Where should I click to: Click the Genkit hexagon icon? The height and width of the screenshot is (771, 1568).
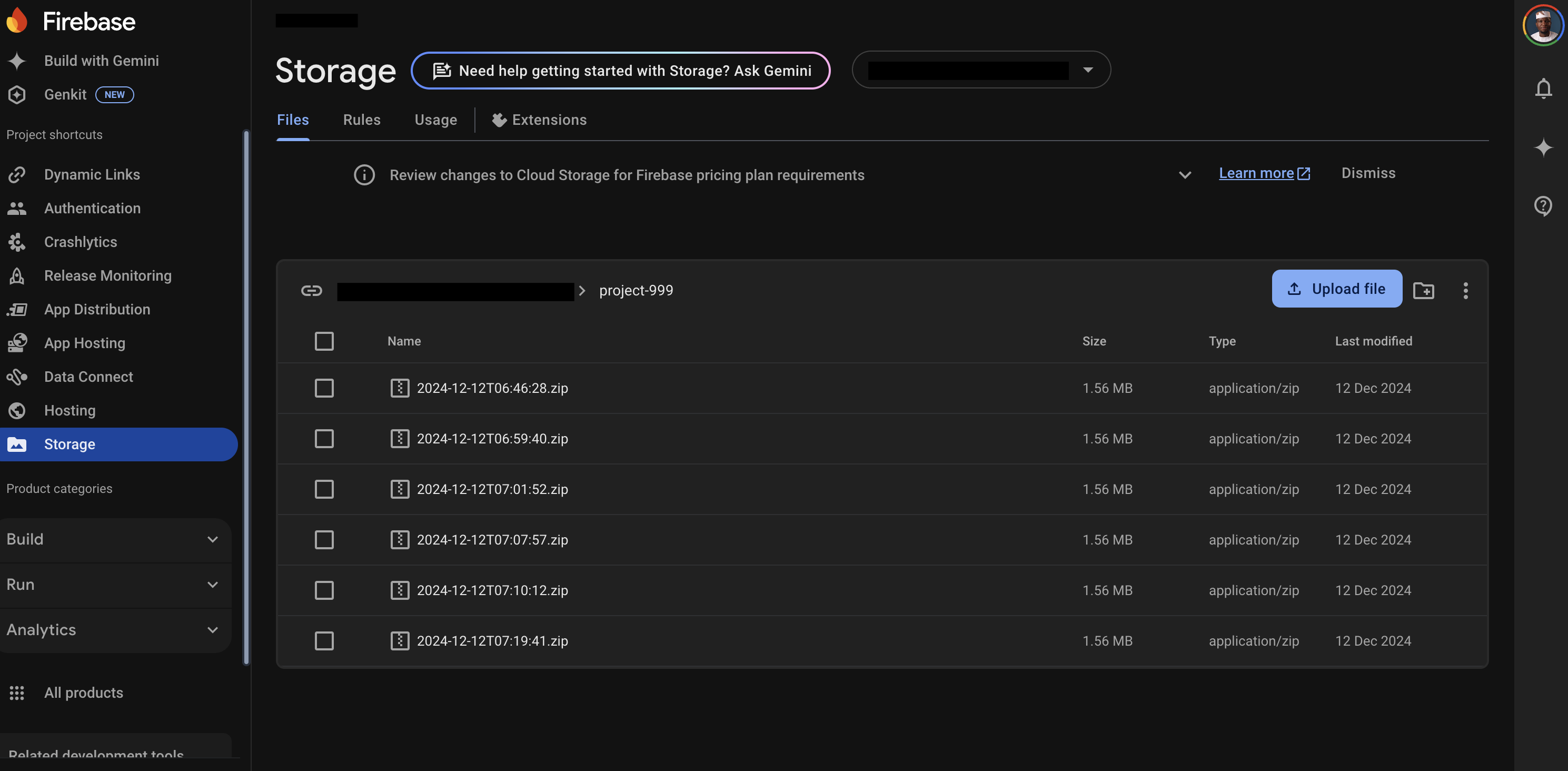(x=17, y=94)
